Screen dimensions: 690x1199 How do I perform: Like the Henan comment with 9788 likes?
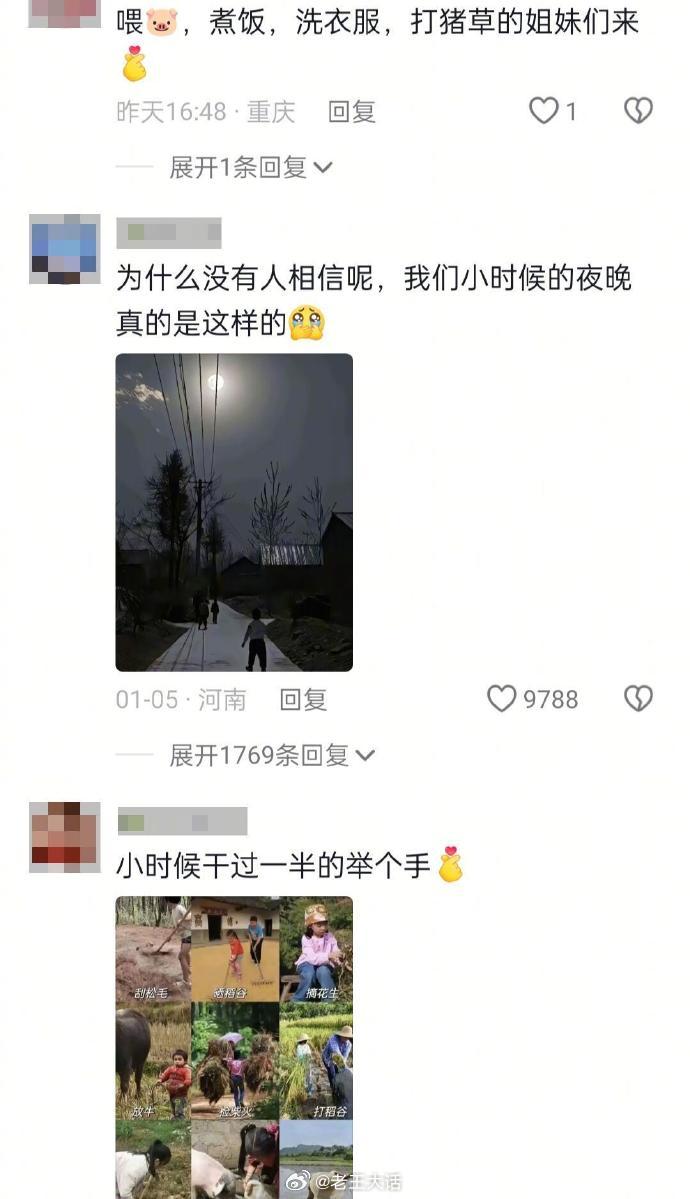click(502, 698)
